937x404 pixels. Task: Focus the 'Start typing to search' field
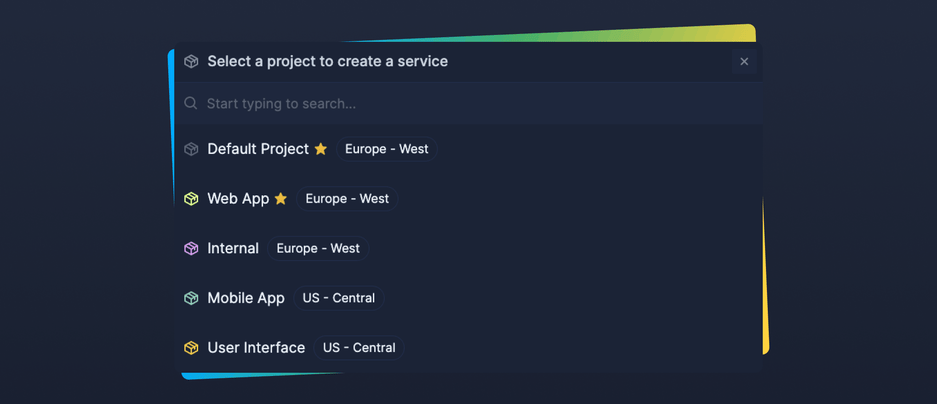click(x=468, y=103)
